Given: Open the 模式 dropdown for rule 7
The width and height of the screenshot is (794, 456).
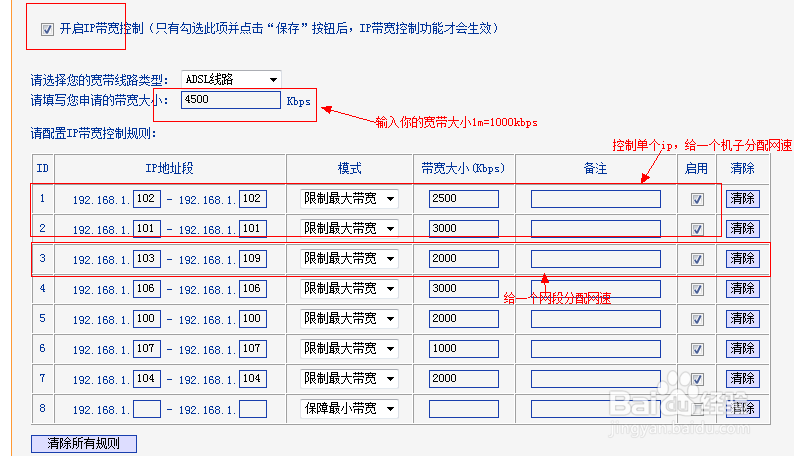Looking at the screenshot, I should click(x=349, y=379).
